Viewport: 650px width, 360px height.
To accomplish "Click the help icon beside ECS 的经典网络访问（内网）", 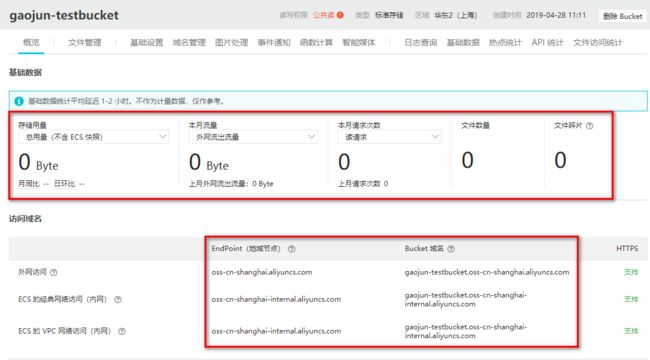I will pyautogui.click(x=118, y=299).
